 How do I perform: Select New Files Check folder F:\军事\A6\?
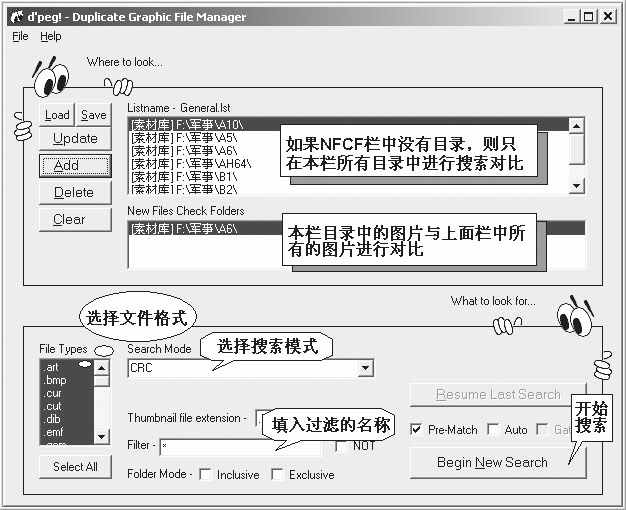tap(357, 228)
